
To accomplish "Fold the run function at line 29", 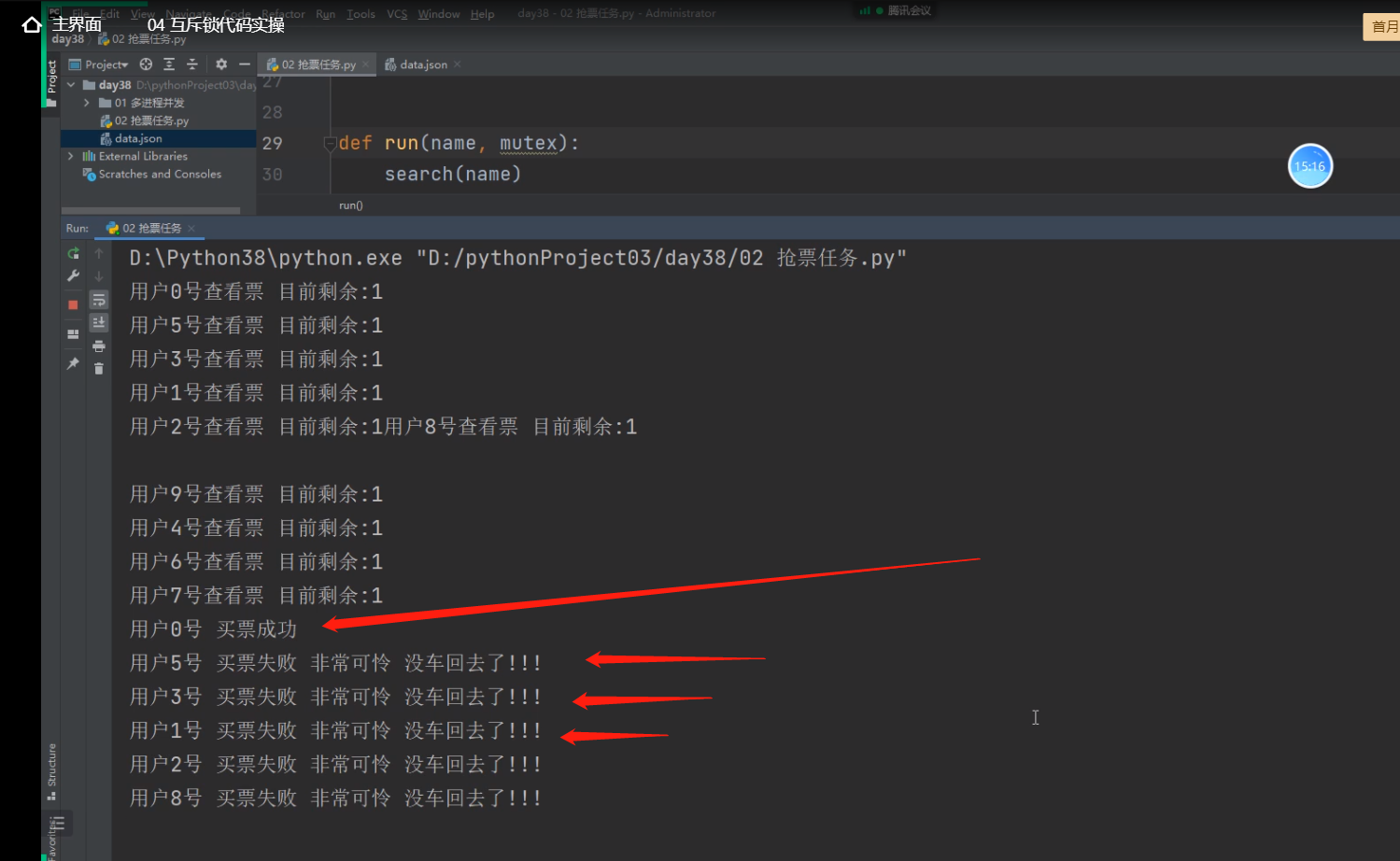I will coord(330,143).
